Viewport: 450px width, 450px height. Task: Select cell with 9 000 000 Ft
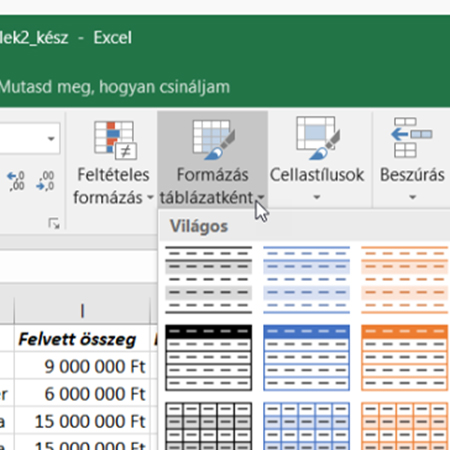tap(82, 366)
